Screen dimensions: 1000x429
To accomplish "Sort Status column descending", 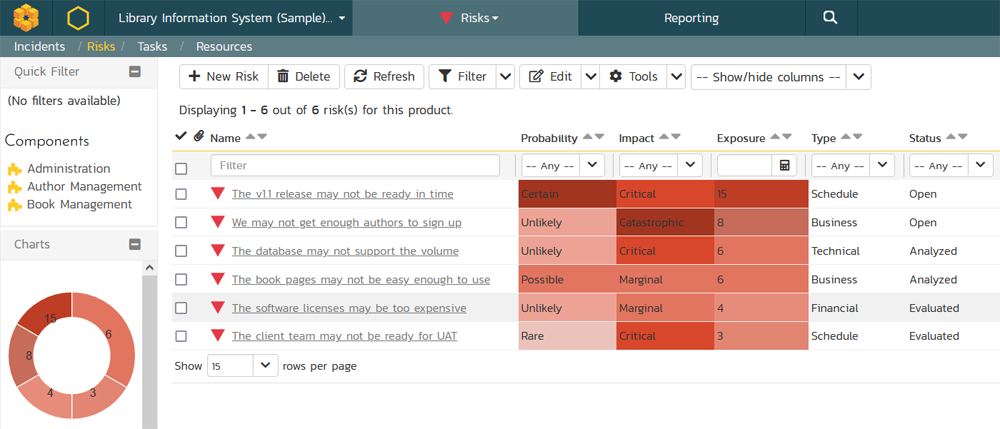I will click(x=963, y=137).
